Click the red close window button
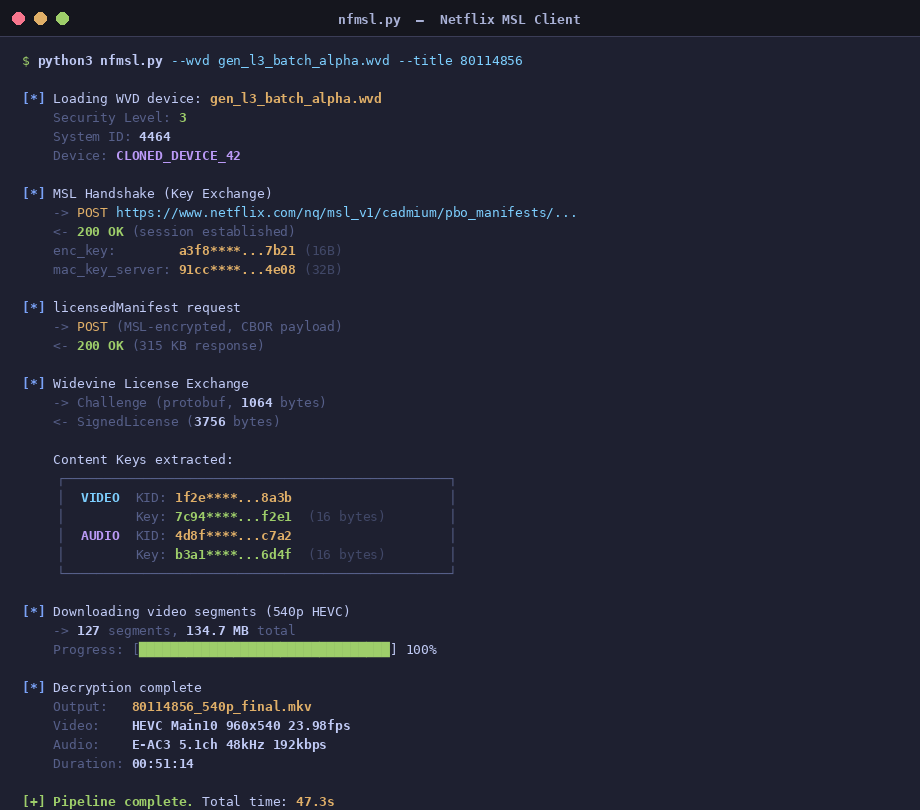 pyautogui.click(x=18, y=19)
